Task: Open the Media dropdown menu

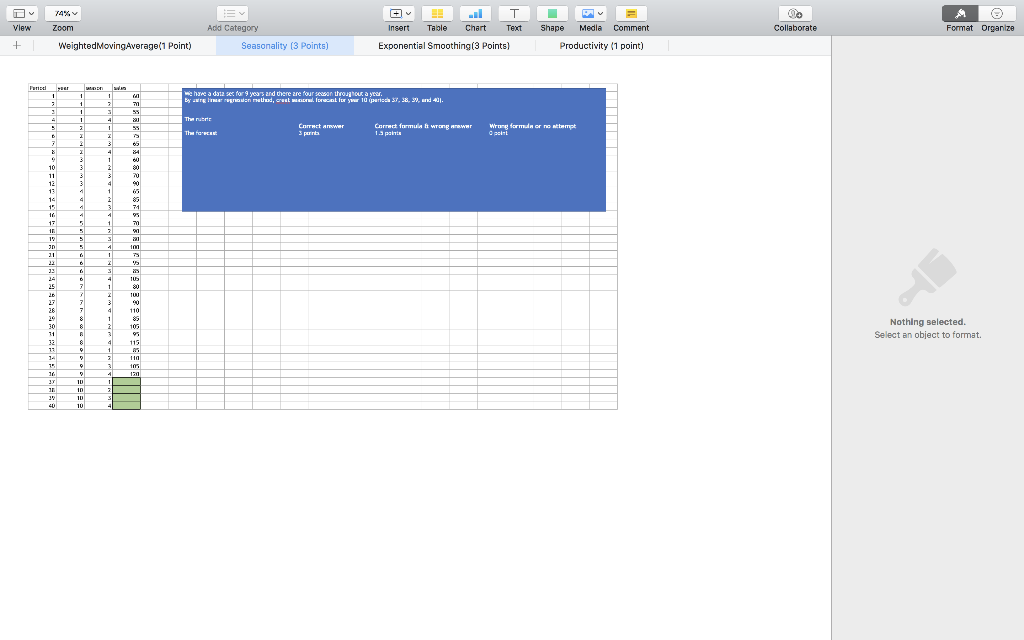Action: click(x=590, y=13)
